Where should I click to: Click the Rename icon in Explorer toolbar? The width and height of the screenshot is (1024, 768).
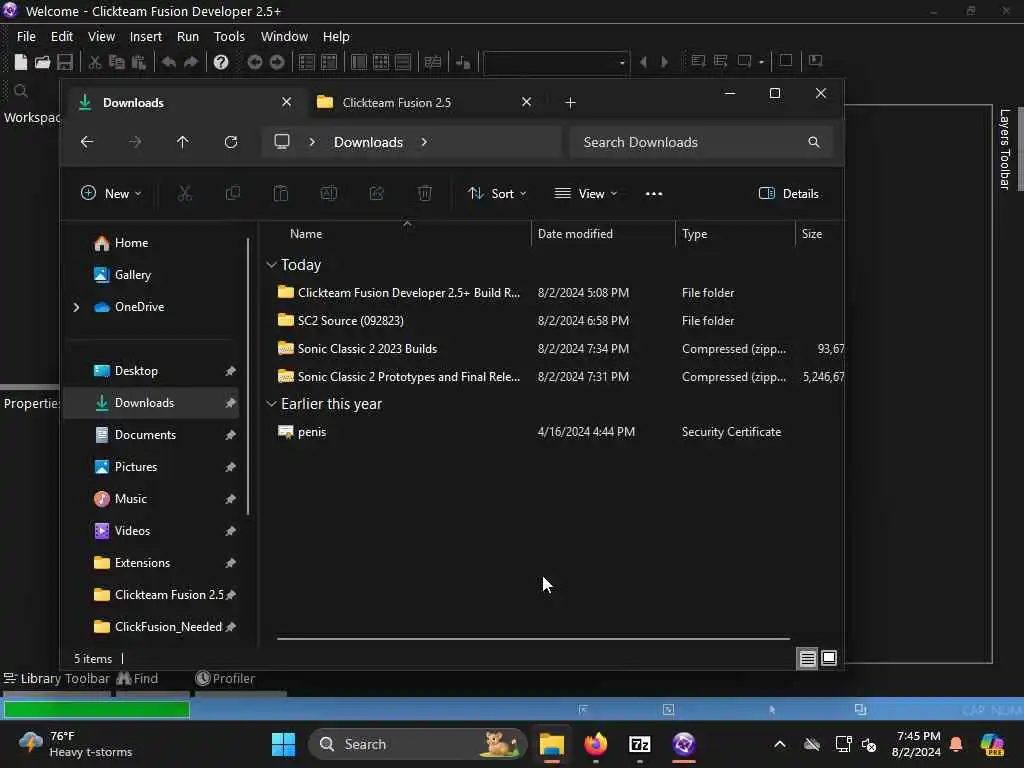coord(328,193)
